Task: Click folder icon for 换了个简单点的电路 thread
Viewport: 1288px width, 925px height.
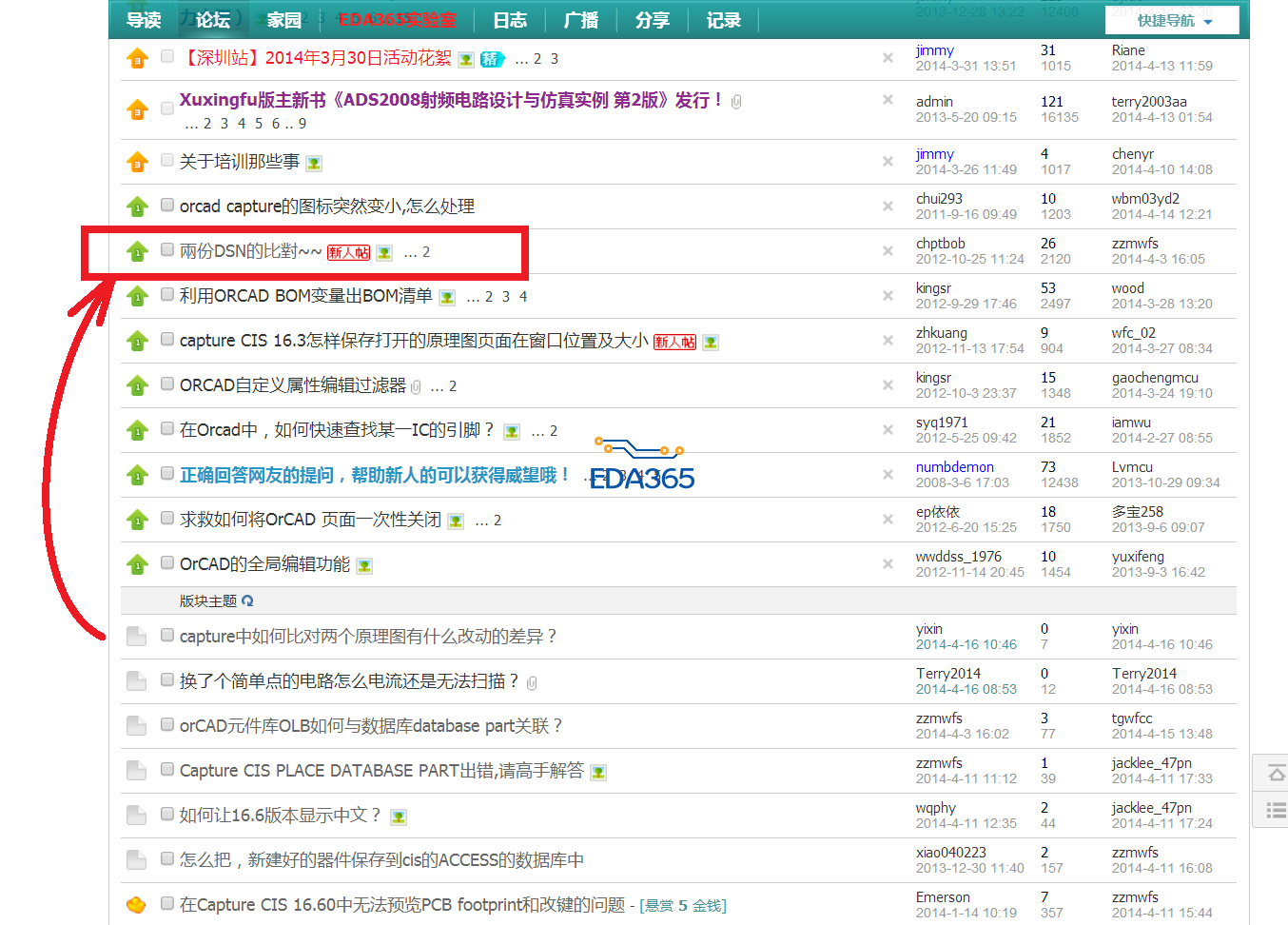Action: point(137,680)
